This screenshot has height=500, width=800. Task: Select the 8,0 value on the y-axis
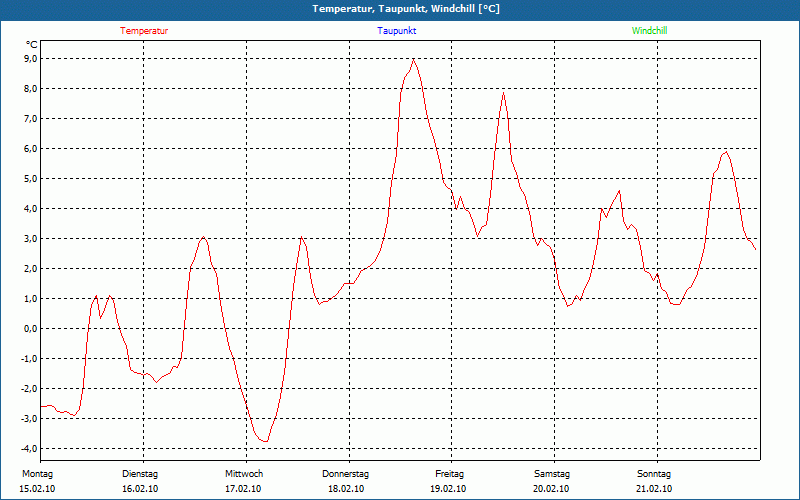(x=31, y=89)
